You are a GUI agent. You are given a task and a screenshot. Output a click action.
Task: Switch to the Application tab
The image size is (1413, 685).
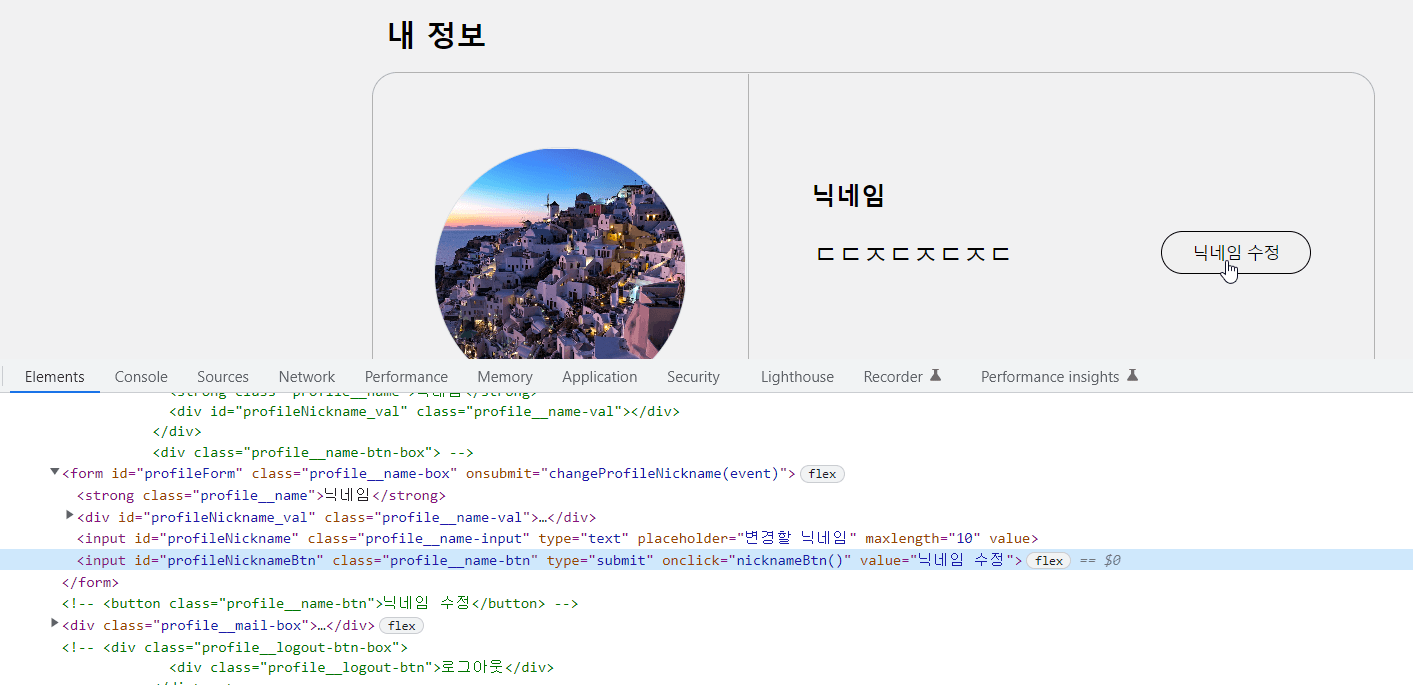[600, 377]
